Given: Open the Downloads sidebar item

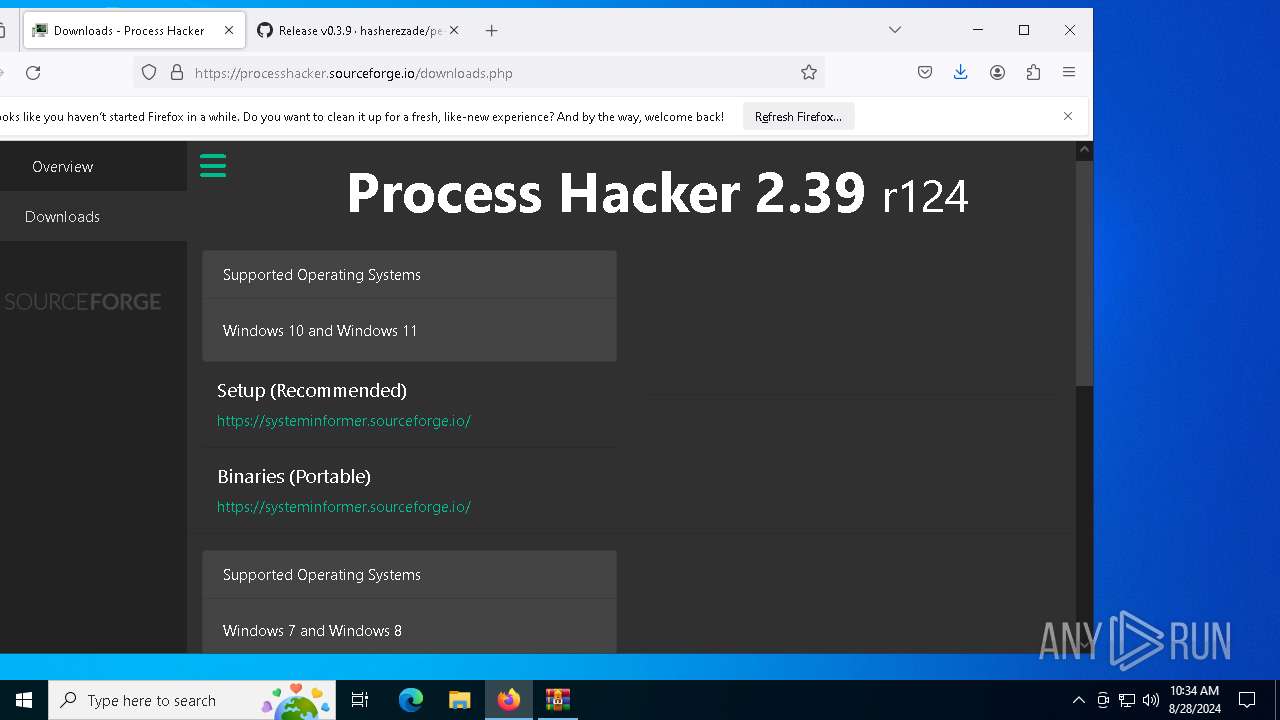Looking at the screenshot, I should click(62, 217).
